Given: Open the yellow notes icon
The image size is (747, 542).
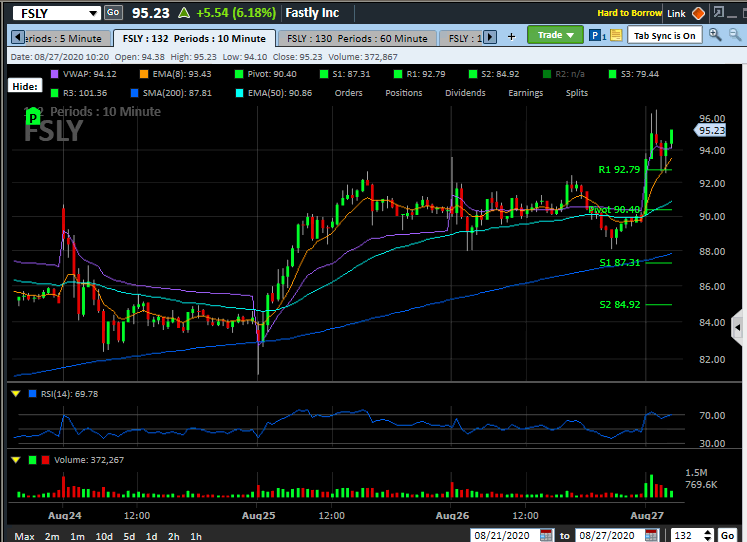Looking at the screenshot, I should coord(616,35).
